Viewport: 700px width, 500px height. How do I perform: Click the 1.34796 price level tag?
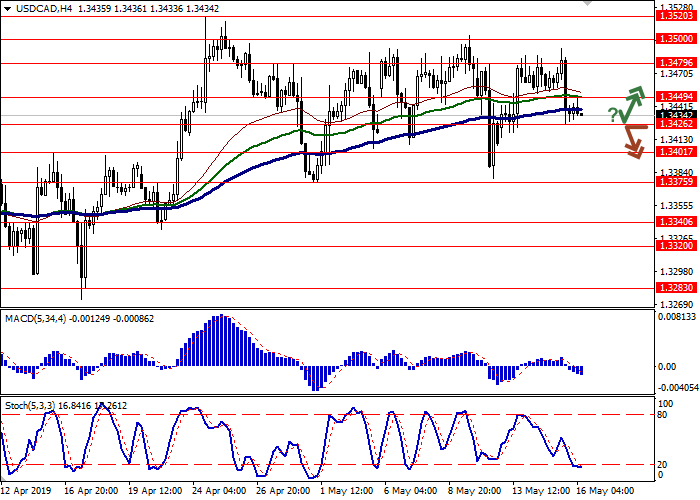click(x=674, y=62)
